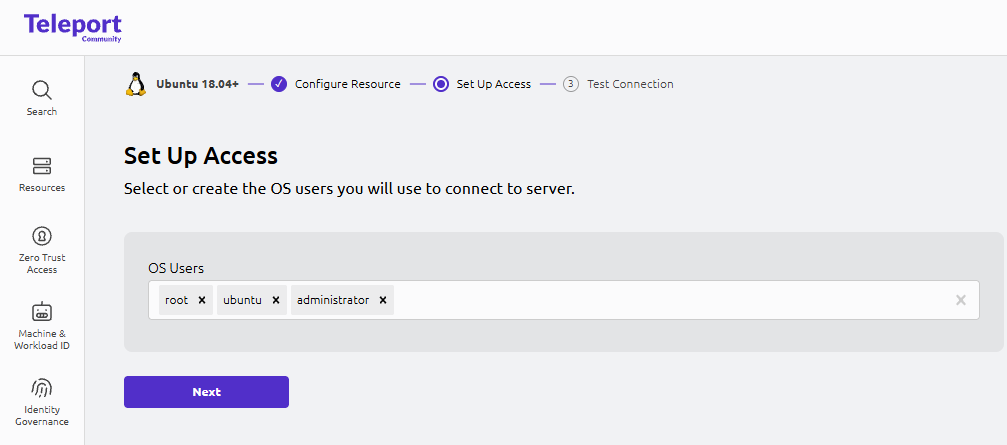This screenshot has height=445, width=1007.
Task: Remove the root OS user tag
Action: click(x=201, y=300)
